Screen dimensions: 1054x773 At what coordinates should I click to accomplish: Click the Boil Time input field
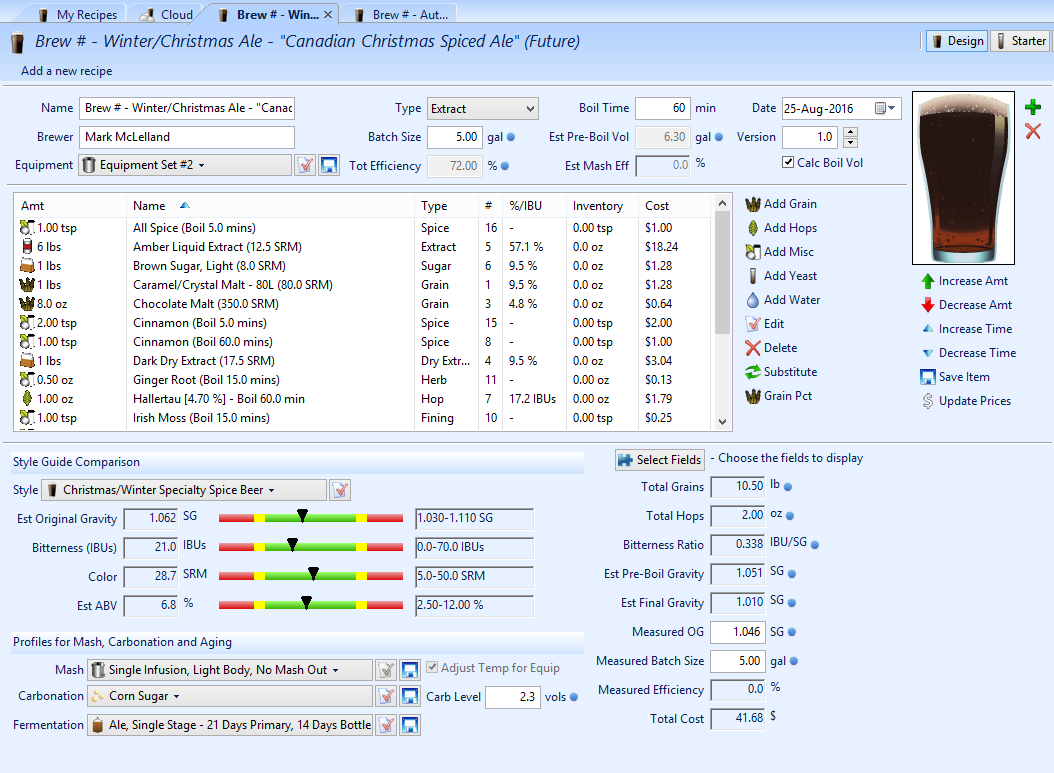coord(663,108)
